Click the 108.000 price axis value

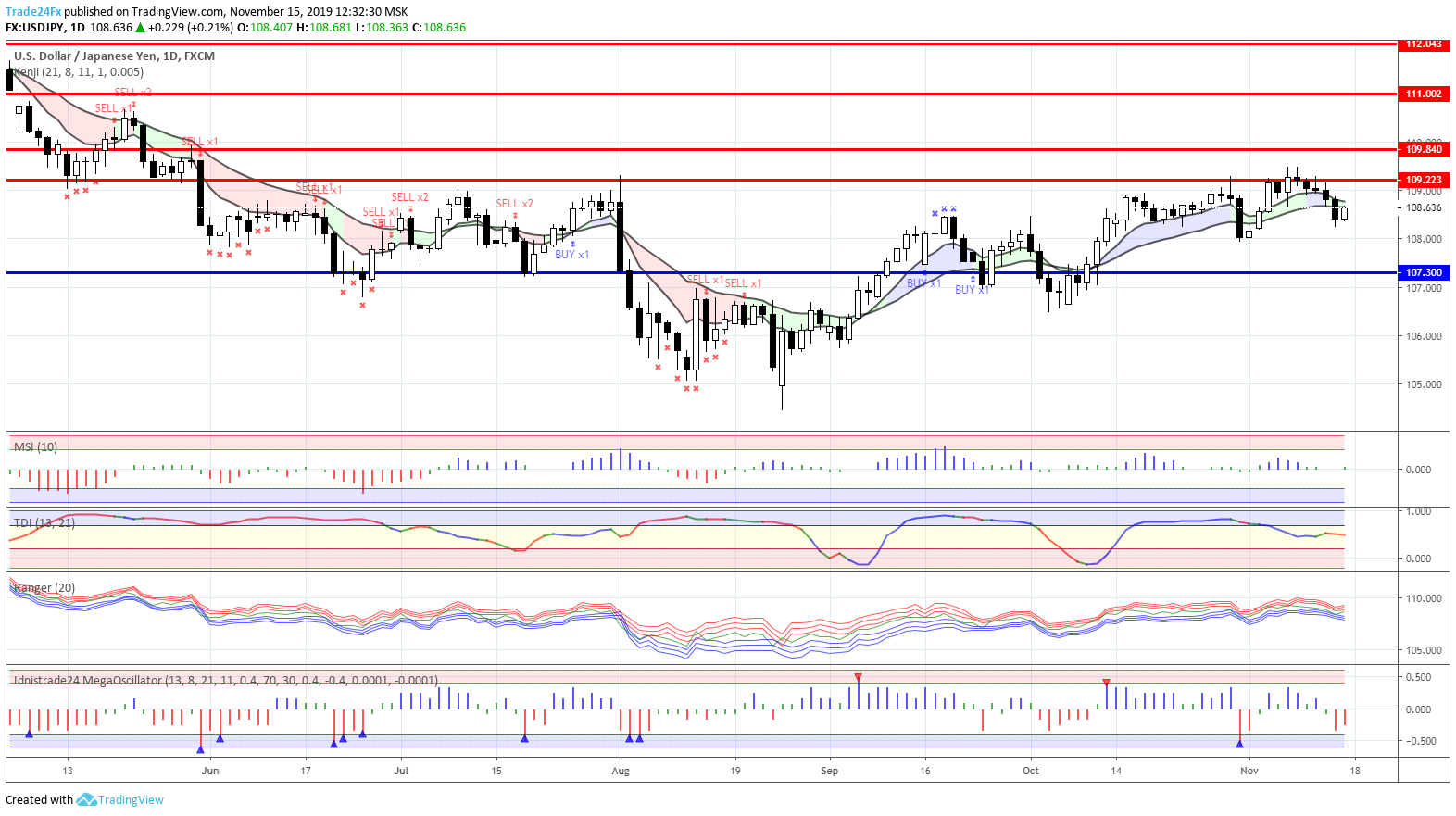(1424, 239)
